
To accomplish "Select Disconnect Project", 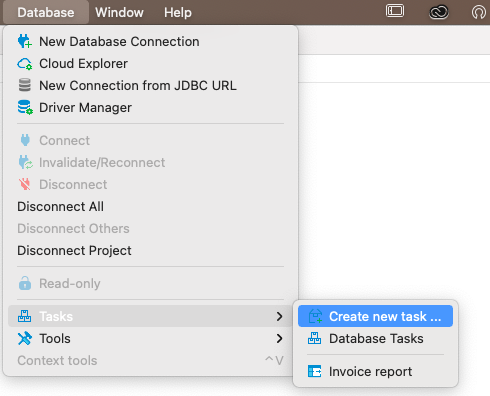I will pos(150,250).
